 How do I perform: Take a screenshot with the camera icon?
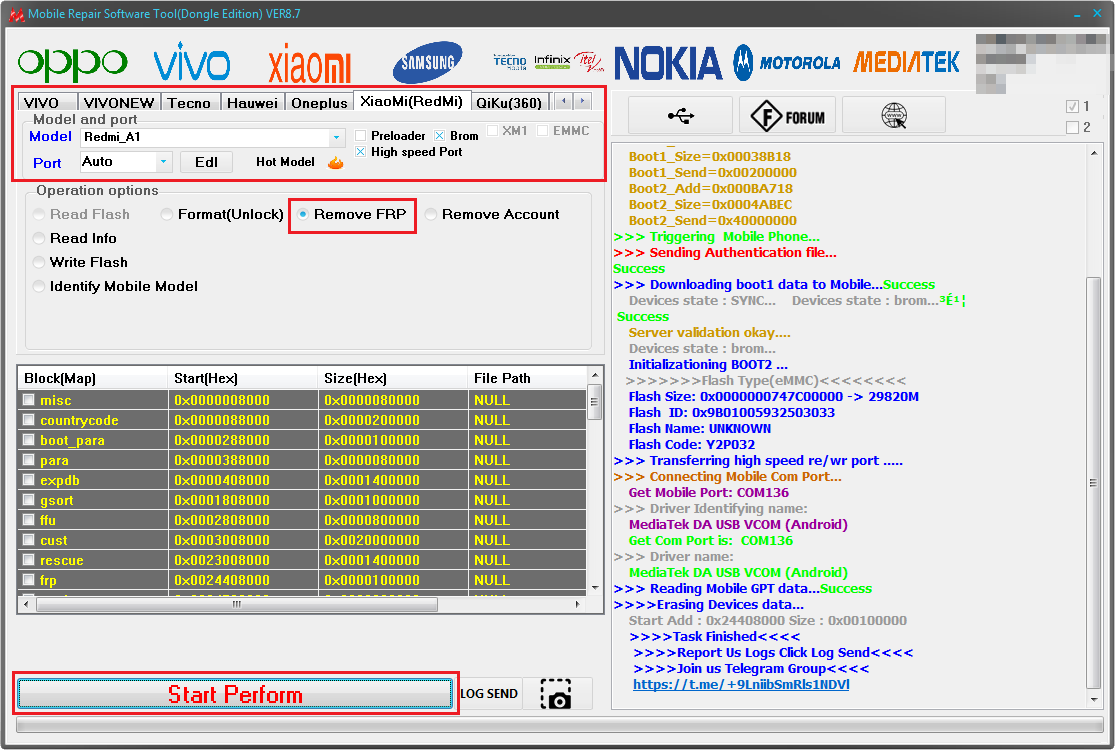tap(555, 694)
